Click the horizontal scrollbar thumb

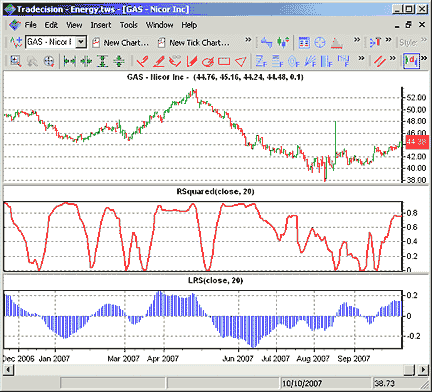click(409, 369)
